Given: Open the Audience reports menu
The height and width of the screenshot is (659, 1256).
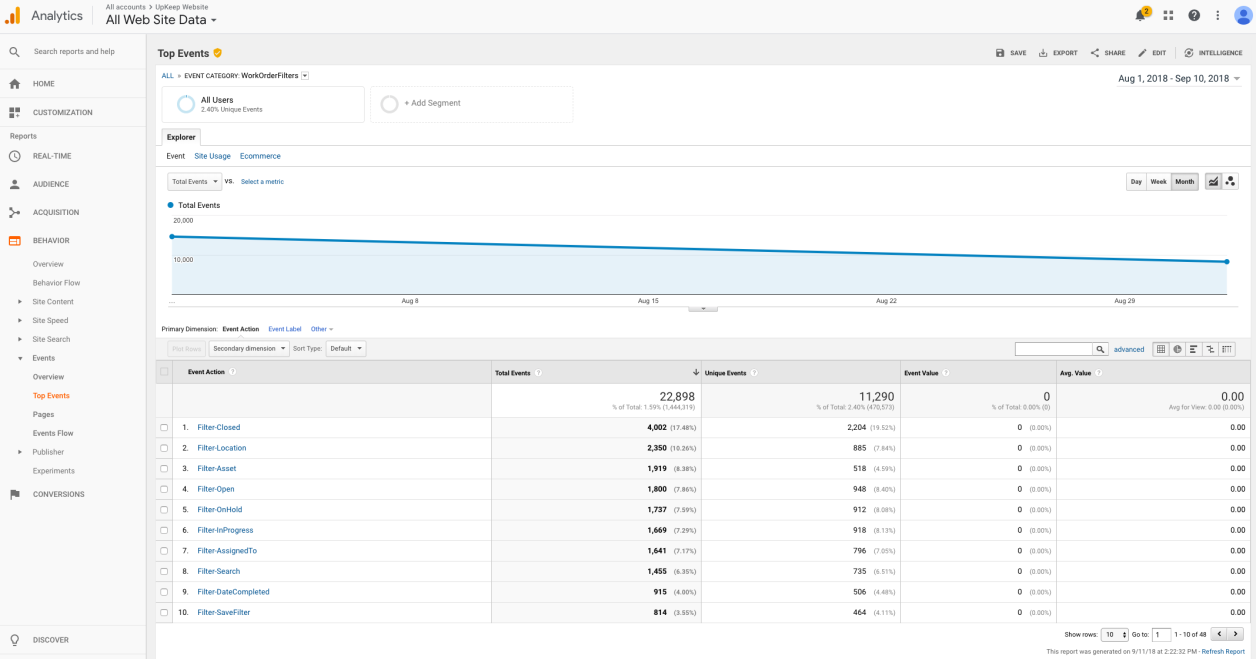Looking at the screenshot, I should [51, 184].
